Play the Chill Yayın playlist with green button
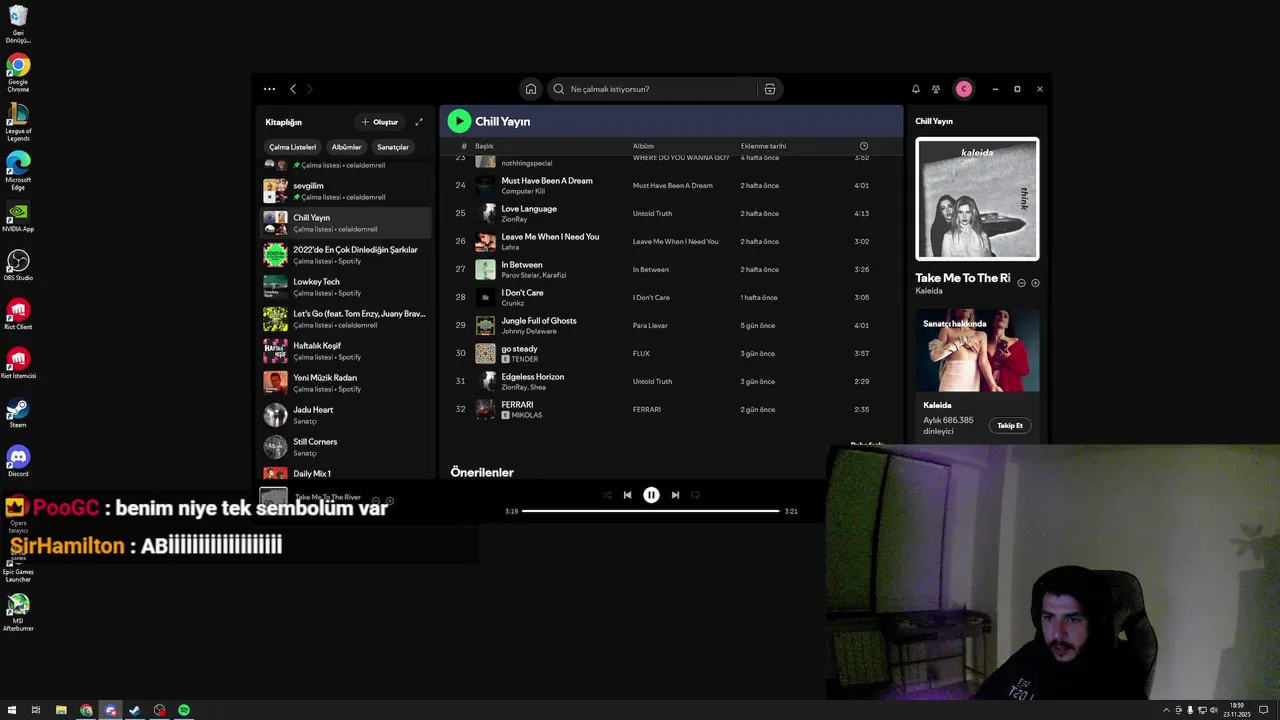 coord(459,121)
